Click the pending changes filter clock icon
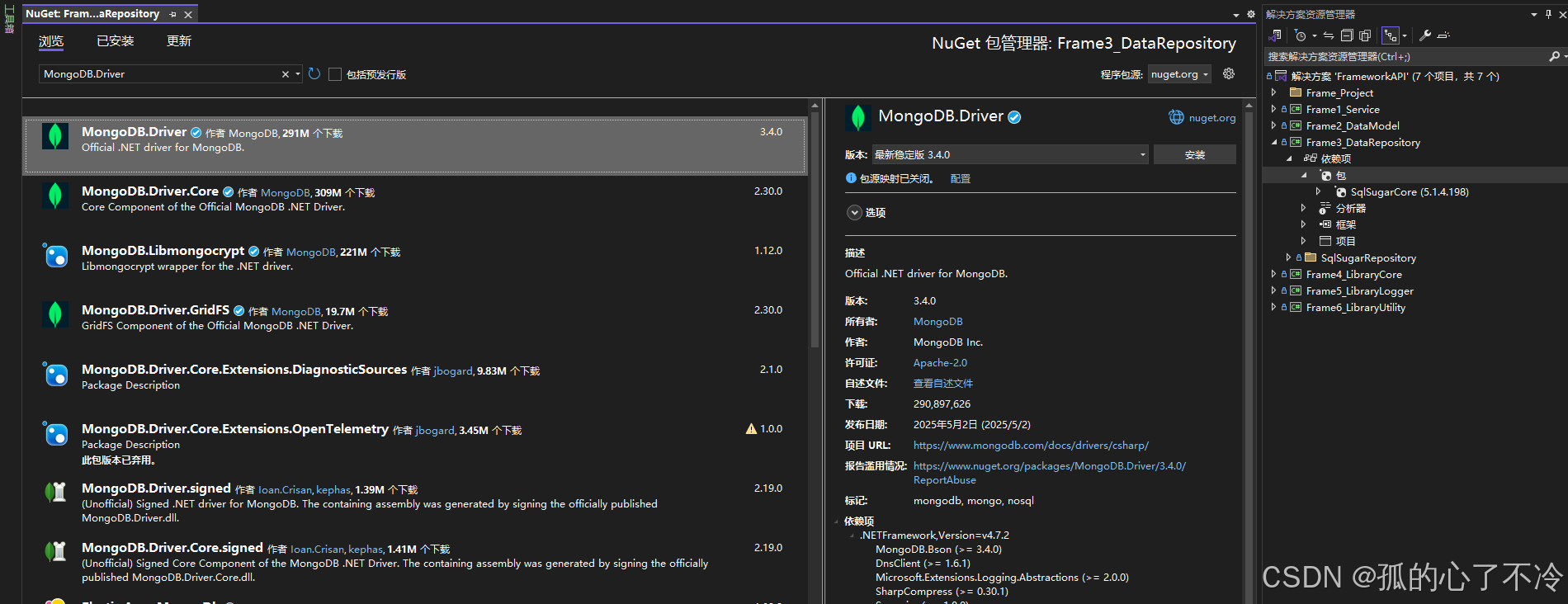The height and width of the screenshot is (604, 1568). tap(1301, 35)
